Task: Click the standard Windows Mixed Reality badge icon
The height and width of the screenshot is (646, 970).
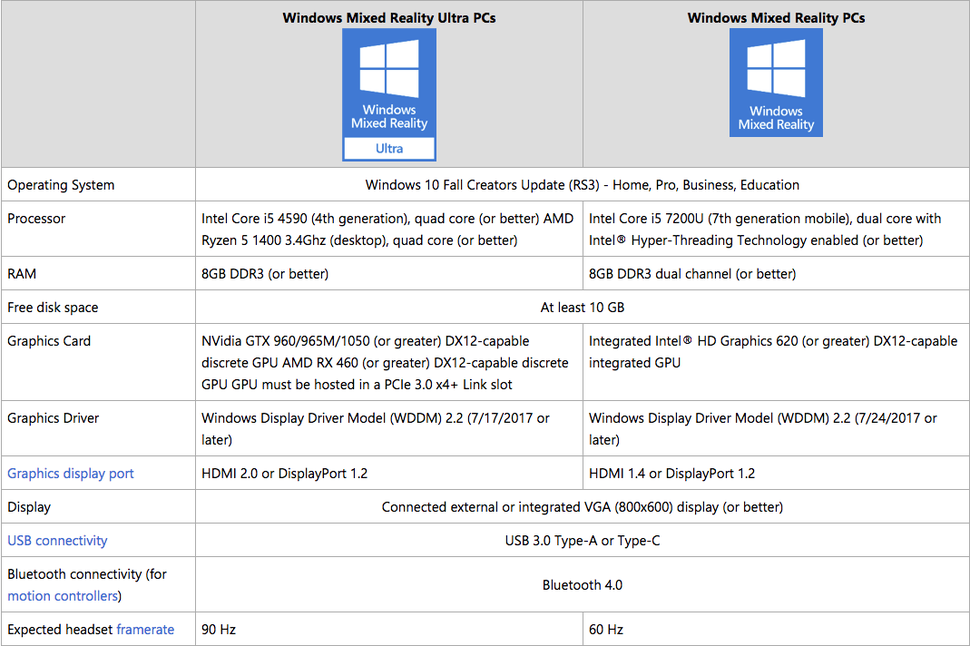Action: [776, 82]
